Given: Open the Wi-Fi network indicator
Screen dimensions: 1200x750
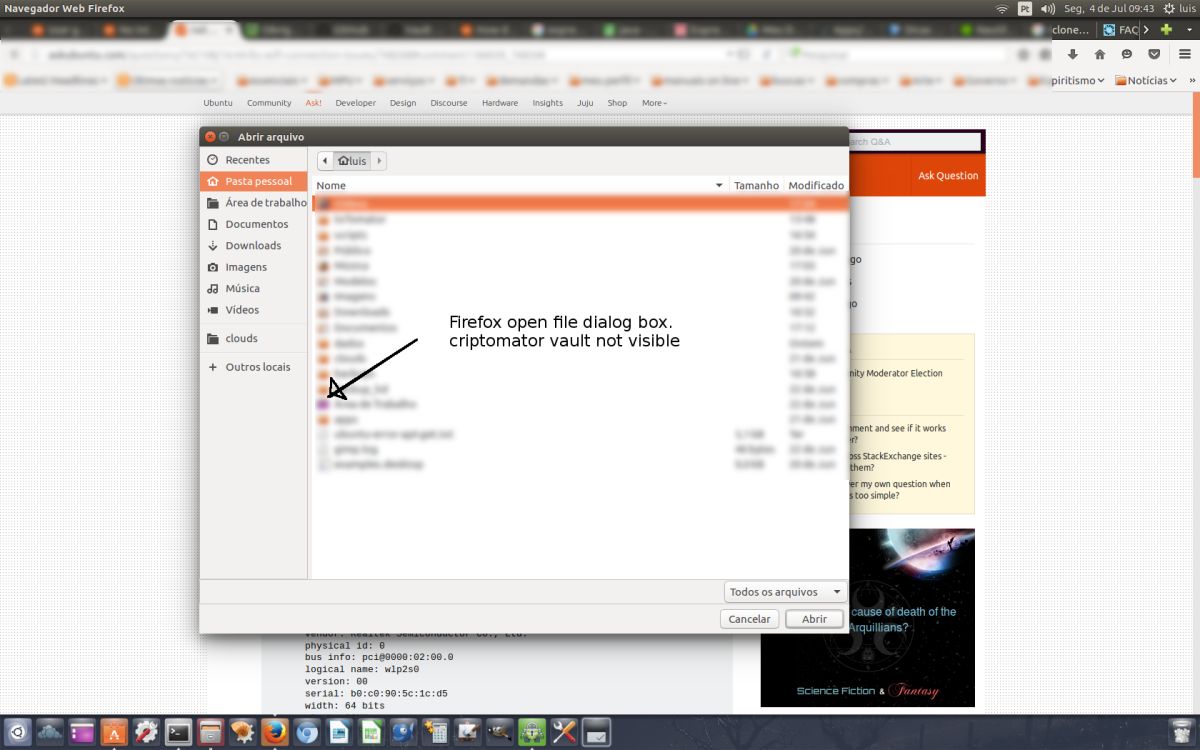Looking at the screenshot, I should pyautogui.click(x=1002, y=8).
